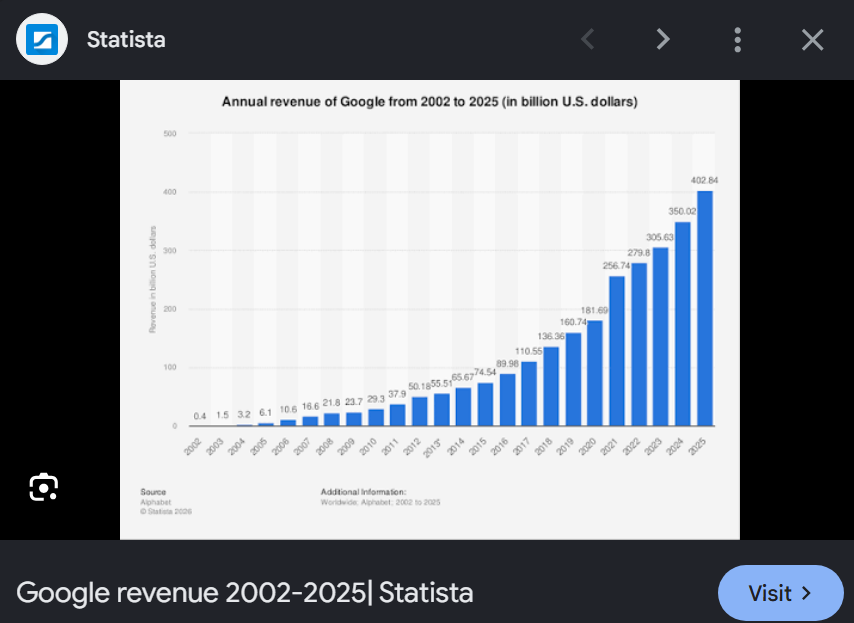This screenshot has height=623, width=854.
Task: Click the 29.3 value label
Action: click(x=376, y=399)
